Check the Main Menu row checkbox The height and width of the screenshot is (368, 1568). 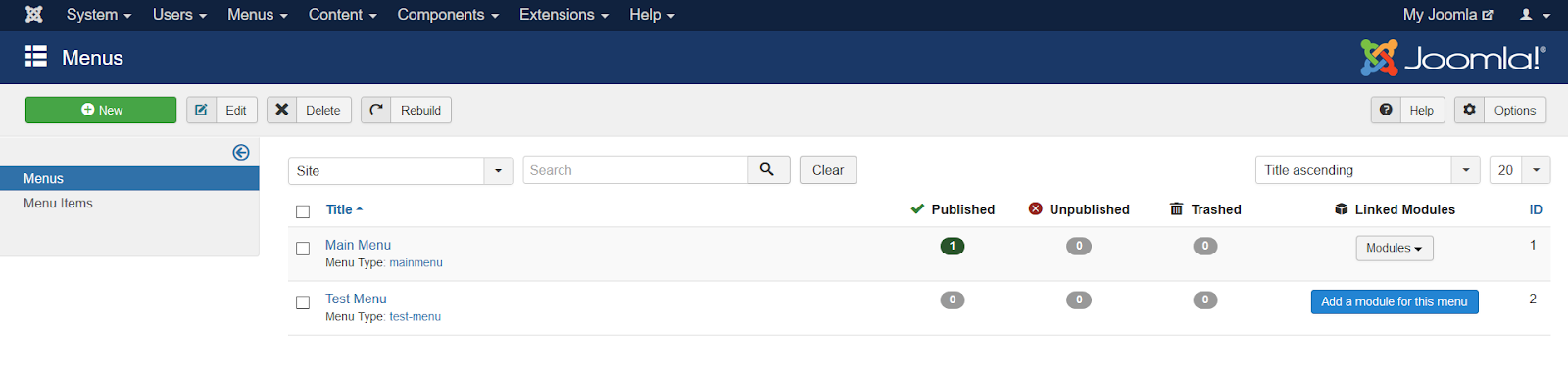point(303,249)
